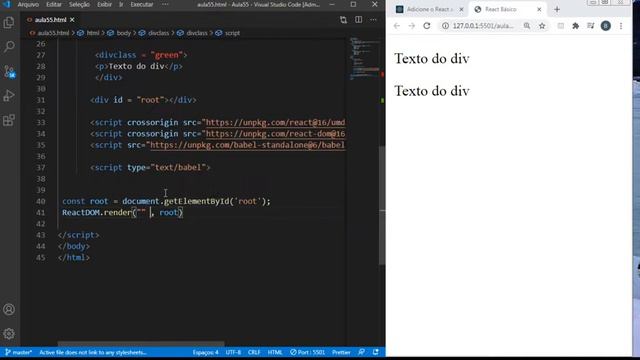Reload the page in Chrome
Screen dimensions: 640x360
coord(427,26)
